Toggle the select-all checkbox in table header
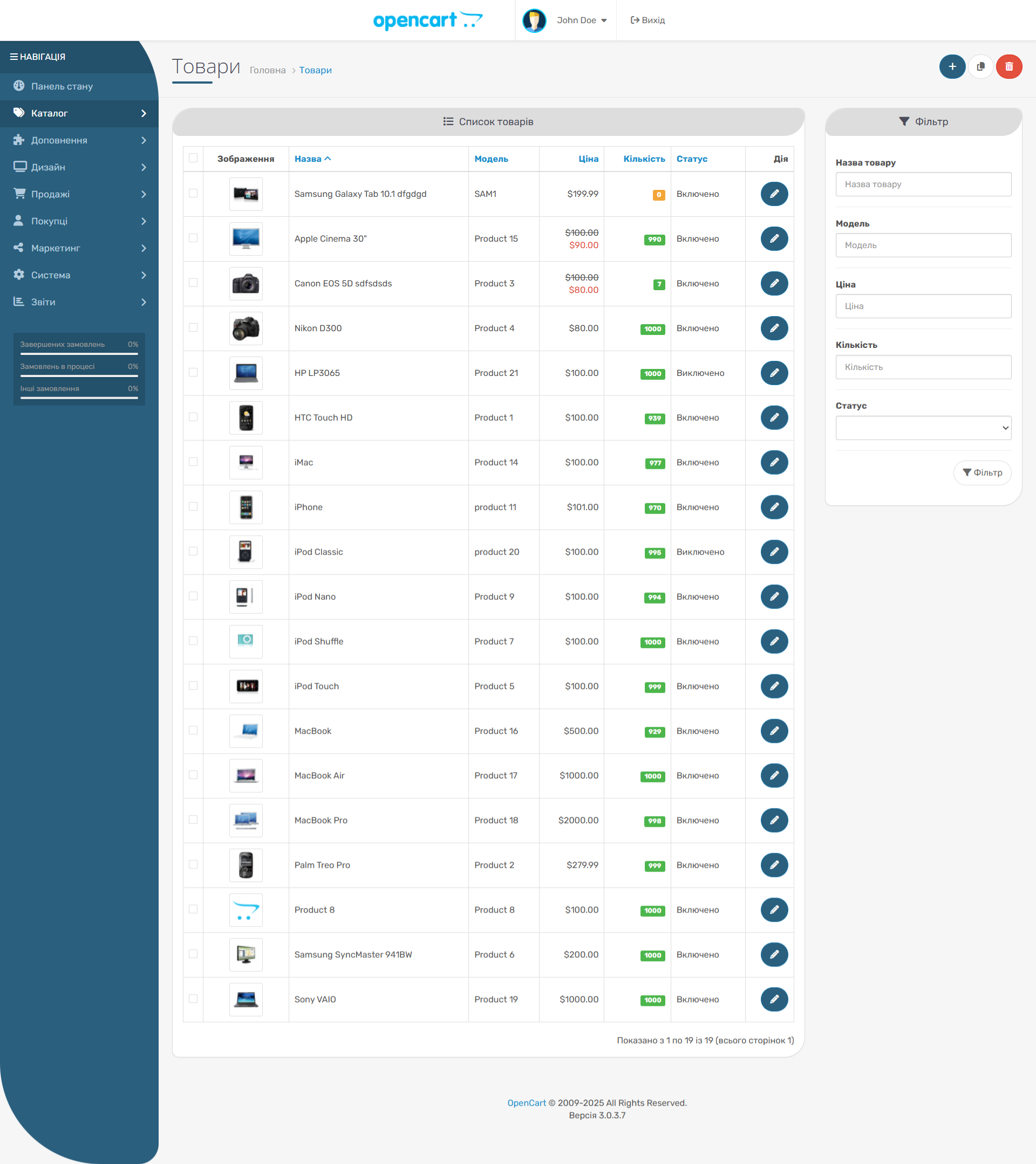 point(193,159)
